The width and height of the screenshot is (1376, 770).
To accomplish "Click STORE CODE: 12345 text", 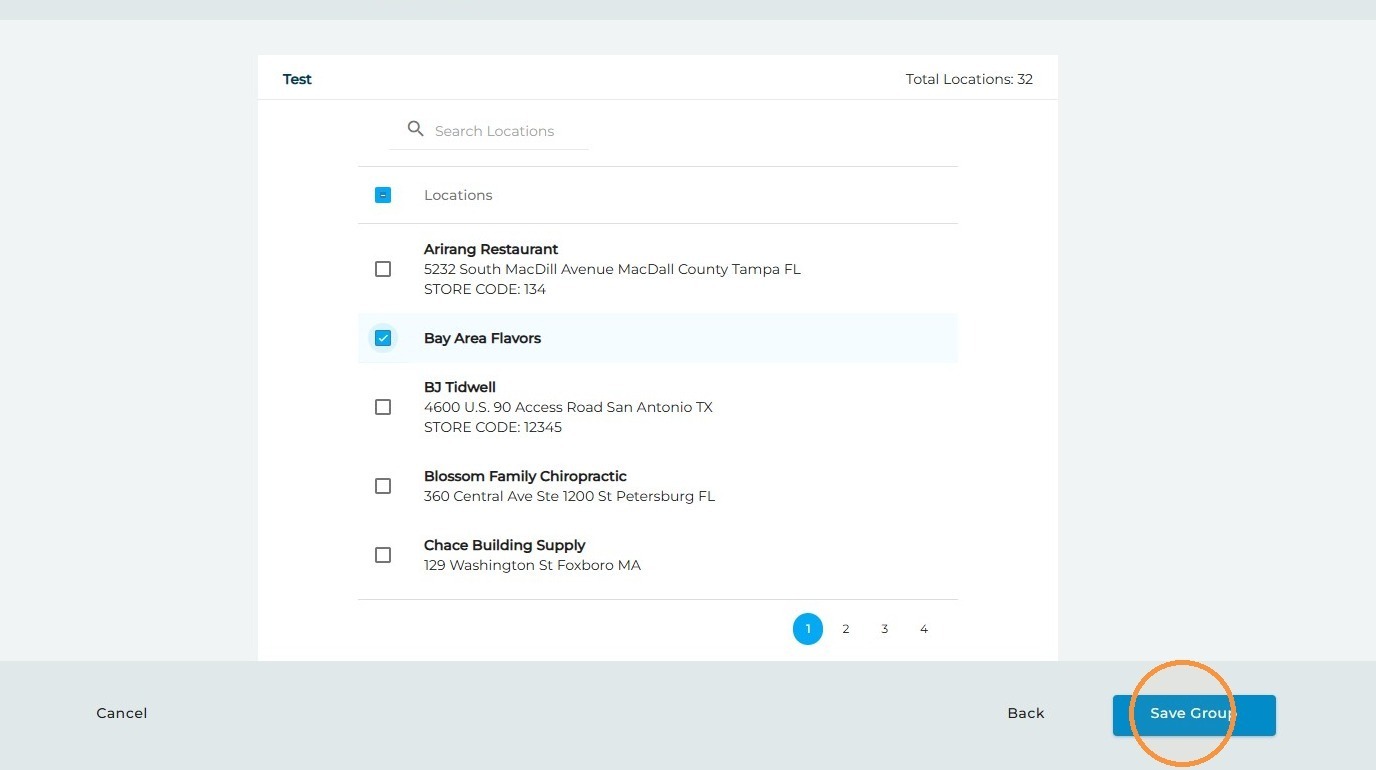I will 493,427.
